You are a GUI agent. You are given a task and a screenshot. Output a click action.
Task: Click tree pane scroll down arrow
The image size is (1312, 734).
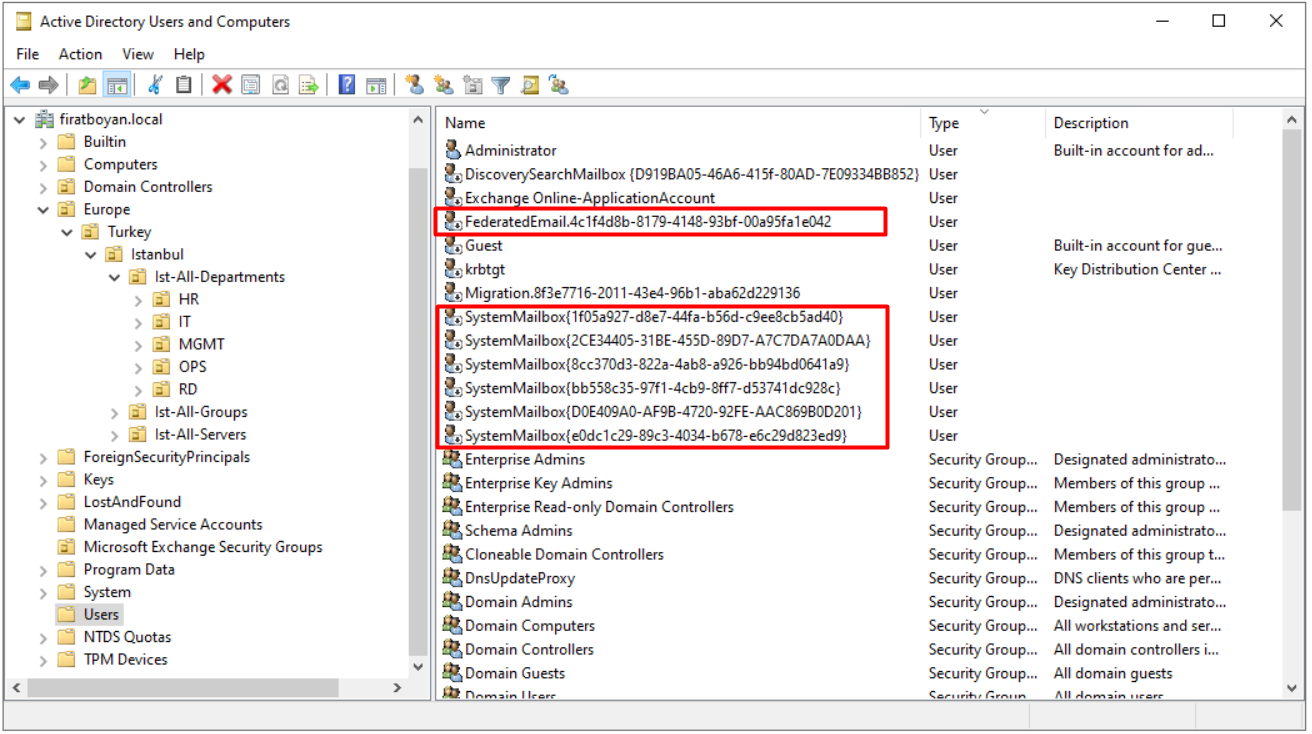point(418,666)
